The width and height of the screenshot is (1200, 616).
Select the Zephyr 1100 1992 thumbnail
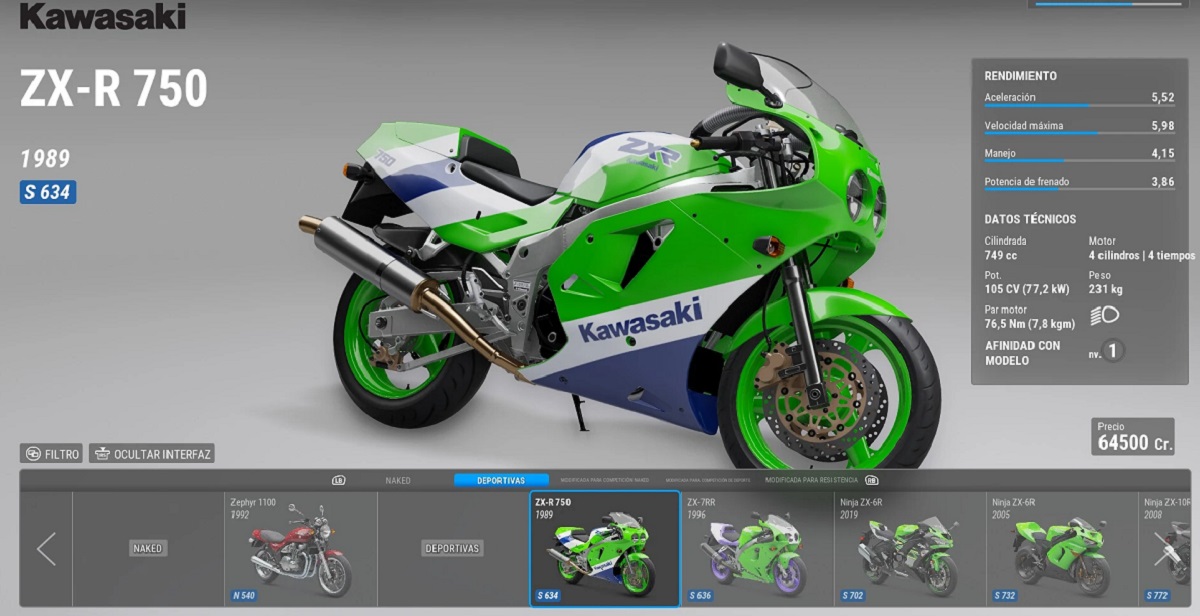(x=301, y=549)
